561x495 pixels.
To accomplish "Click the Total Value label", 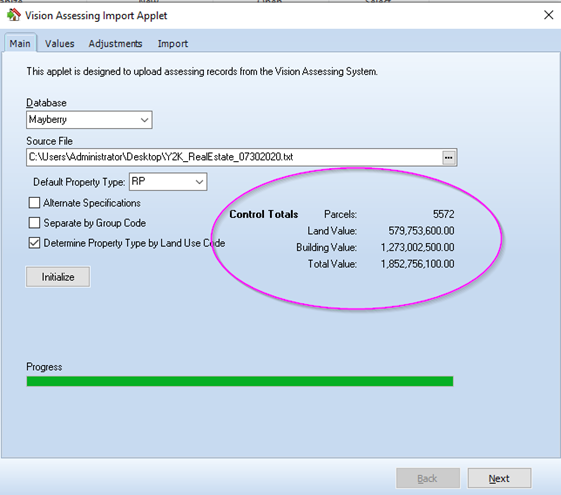I will [x=332, y=264].
